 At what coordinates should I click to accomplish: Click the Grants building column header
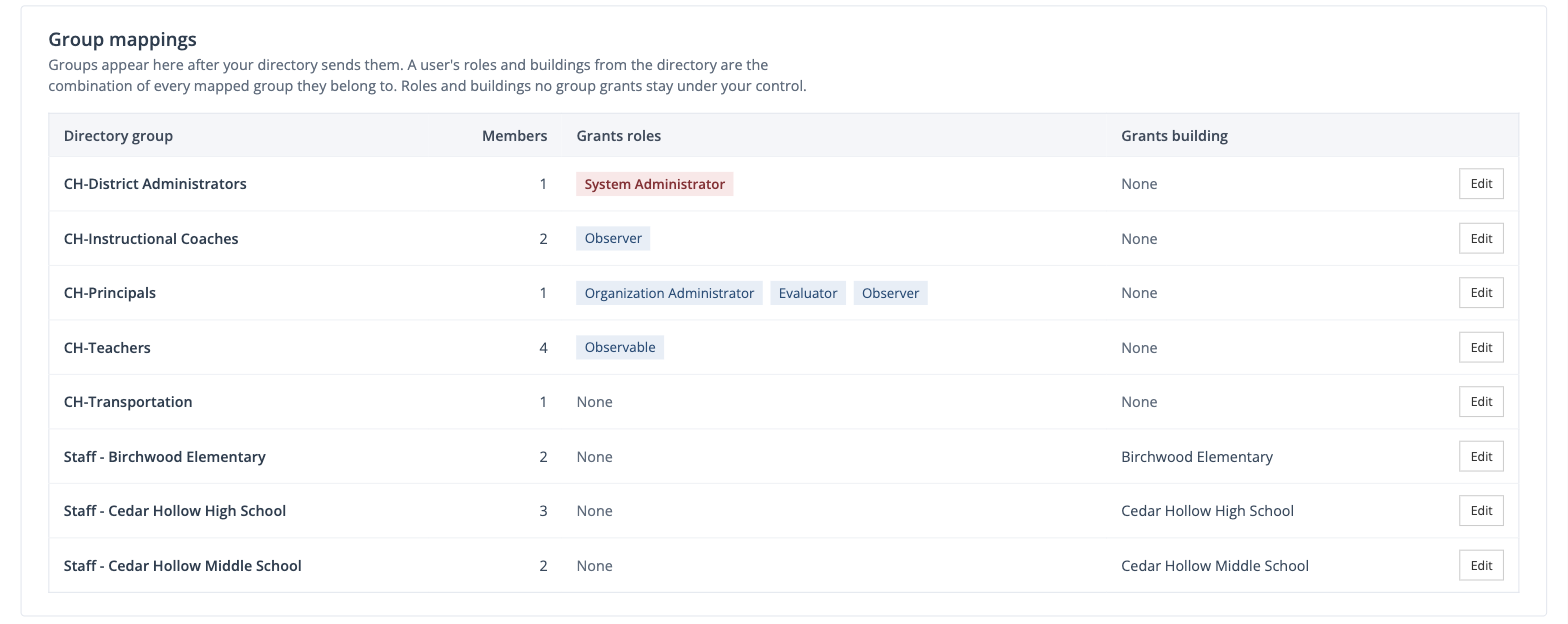click(1174, 136)
